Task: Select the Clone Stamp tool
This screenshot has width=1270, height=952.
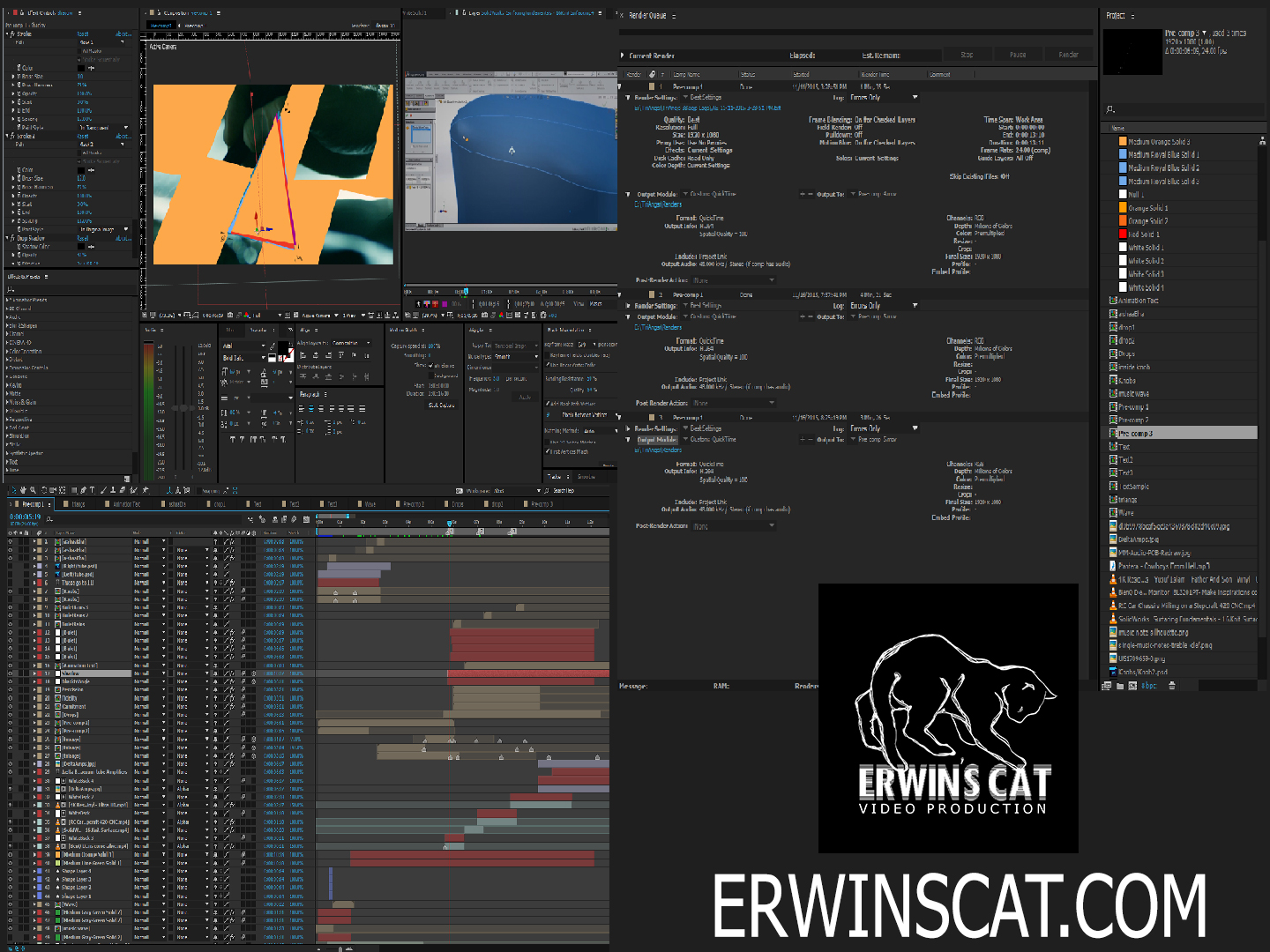Action: [x=113, y=490]
